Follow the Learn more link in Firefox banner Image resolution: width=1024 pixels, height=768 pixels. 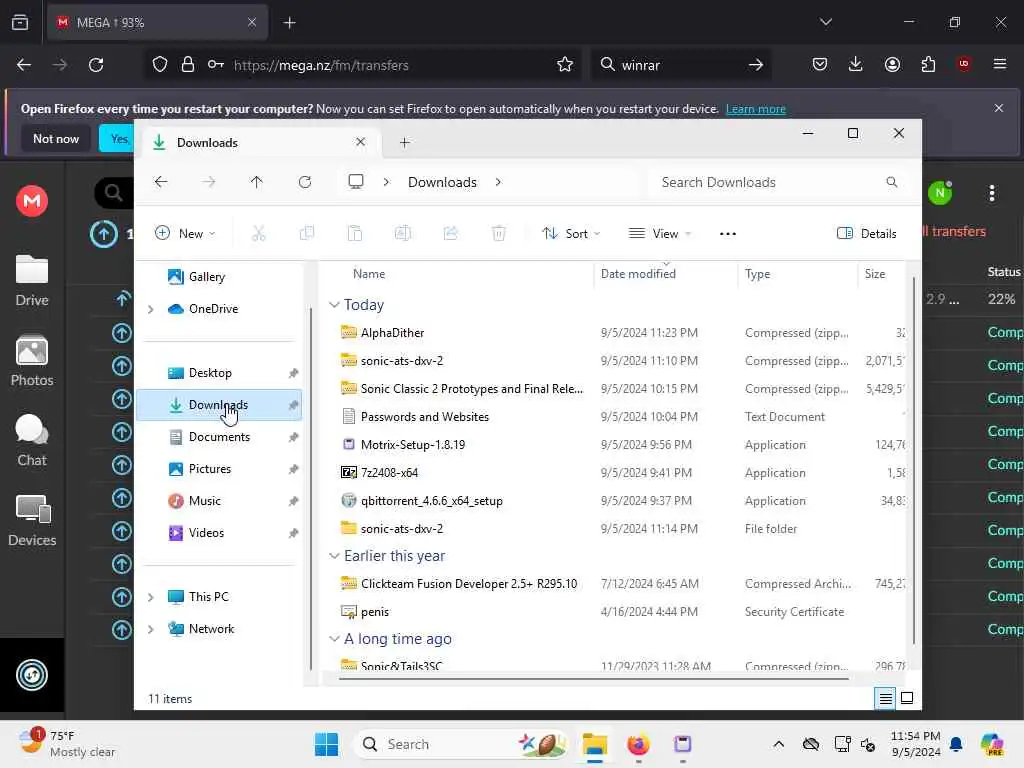click(x=756, y=109)
